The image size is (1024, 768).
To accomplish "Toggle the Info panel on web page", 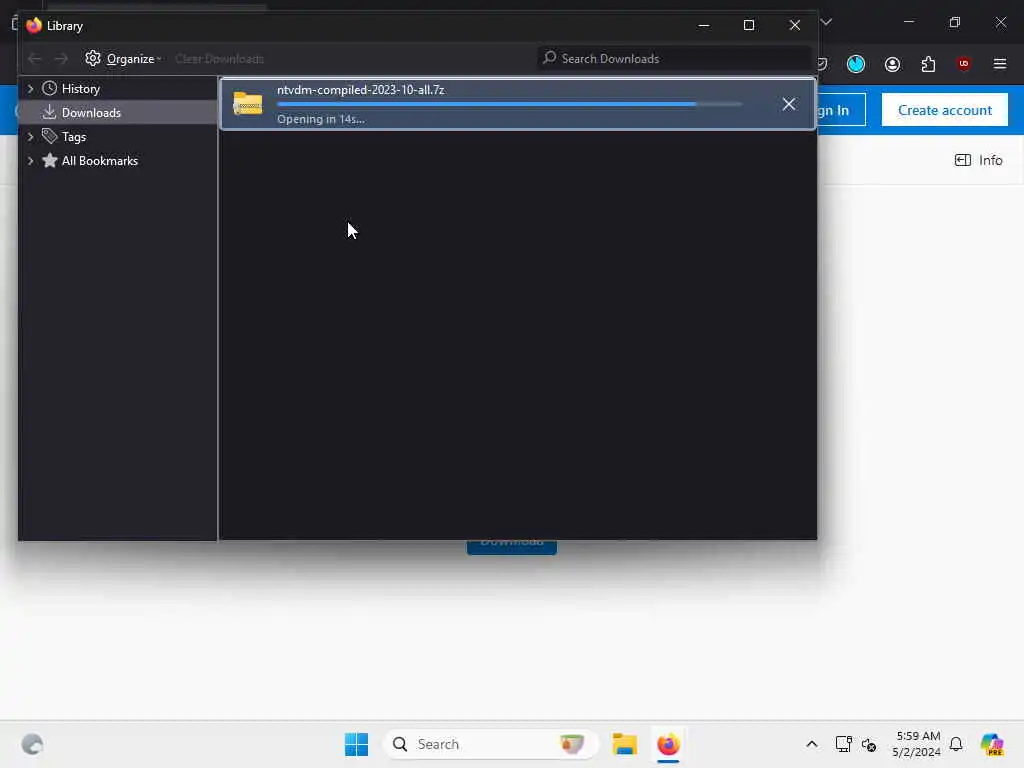I will 978,160.
